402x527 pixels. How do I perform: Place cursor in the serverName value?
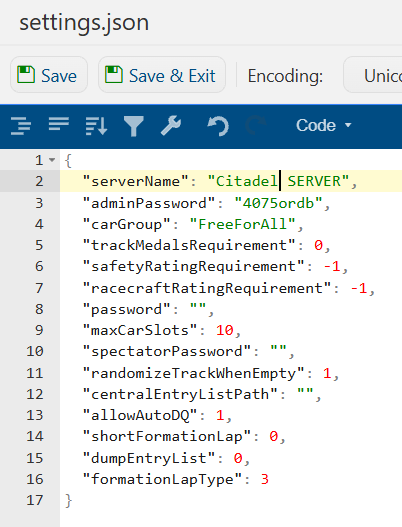pos(278,181)
